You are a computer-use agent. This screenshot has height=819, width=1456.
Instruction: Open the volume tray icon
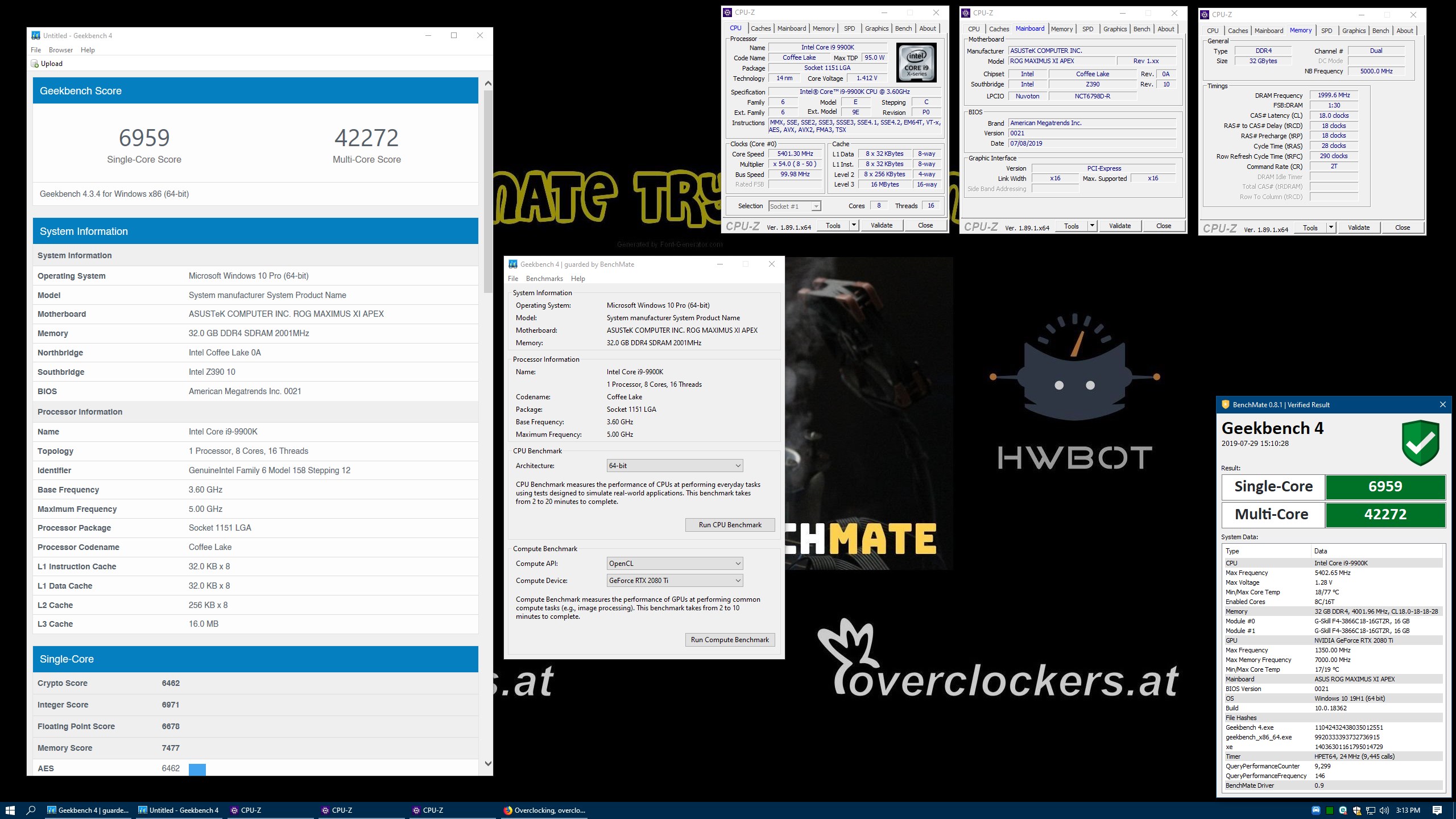pyautogui.click(x=1384, y=810)
